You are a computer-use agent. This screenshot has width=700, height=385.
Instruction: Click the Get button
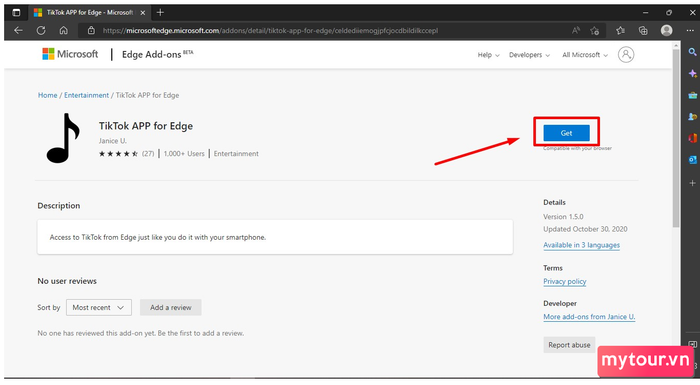(566, 133)
